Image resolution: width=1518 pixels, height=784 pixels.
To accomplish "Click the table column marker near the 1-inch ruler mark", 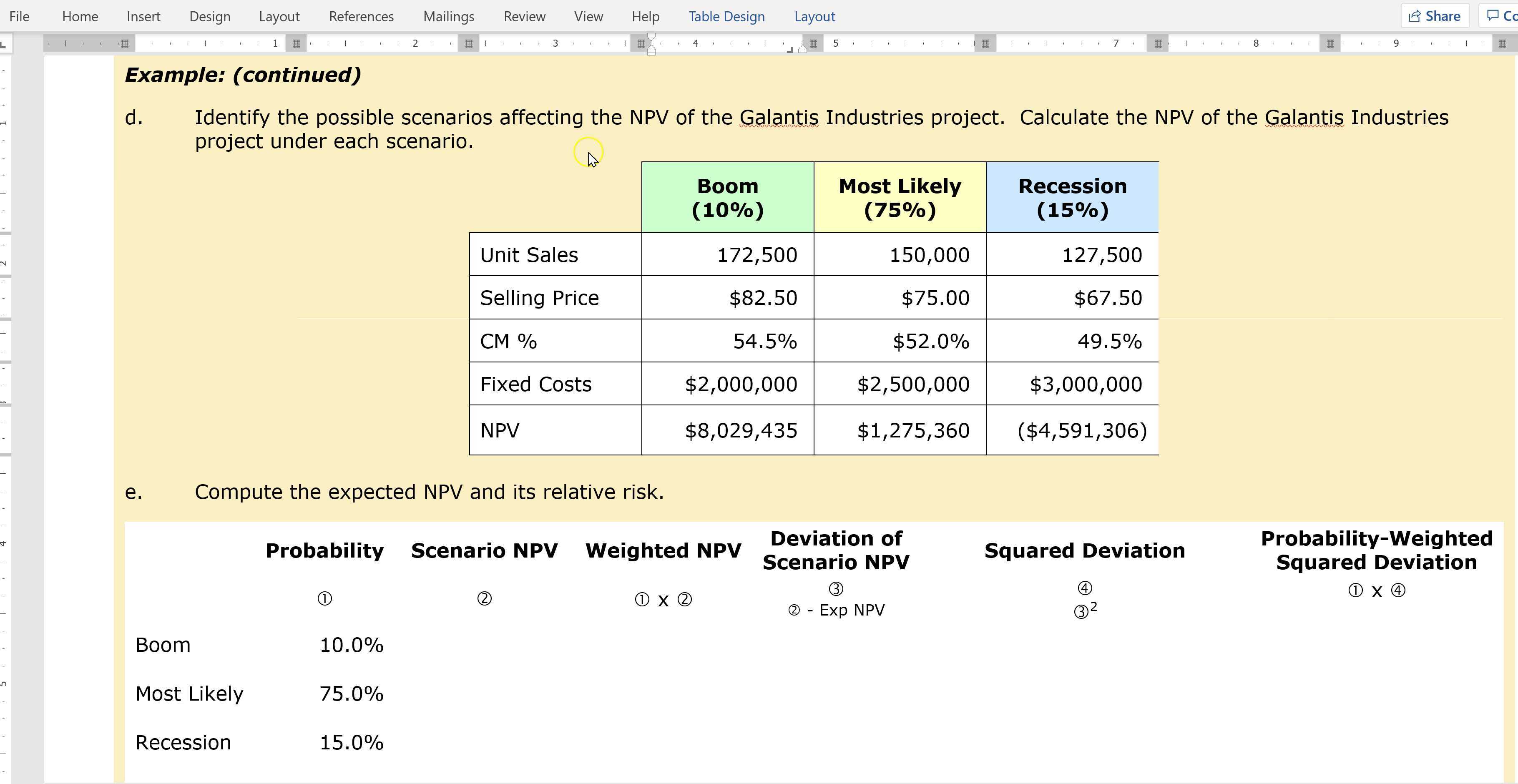I will (297, 43).
